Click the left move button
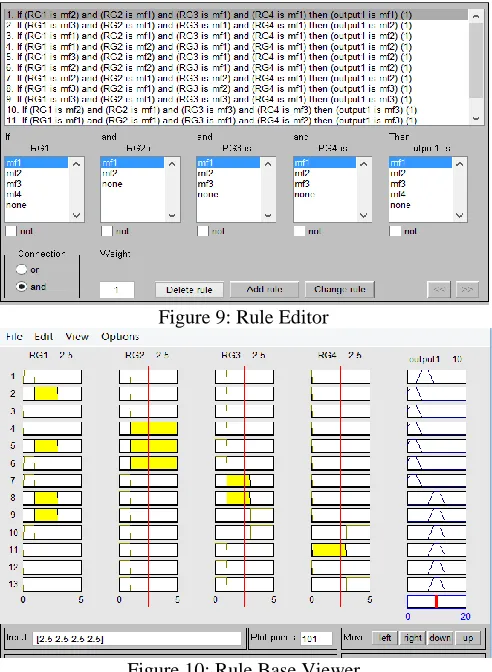 [384, 638]
